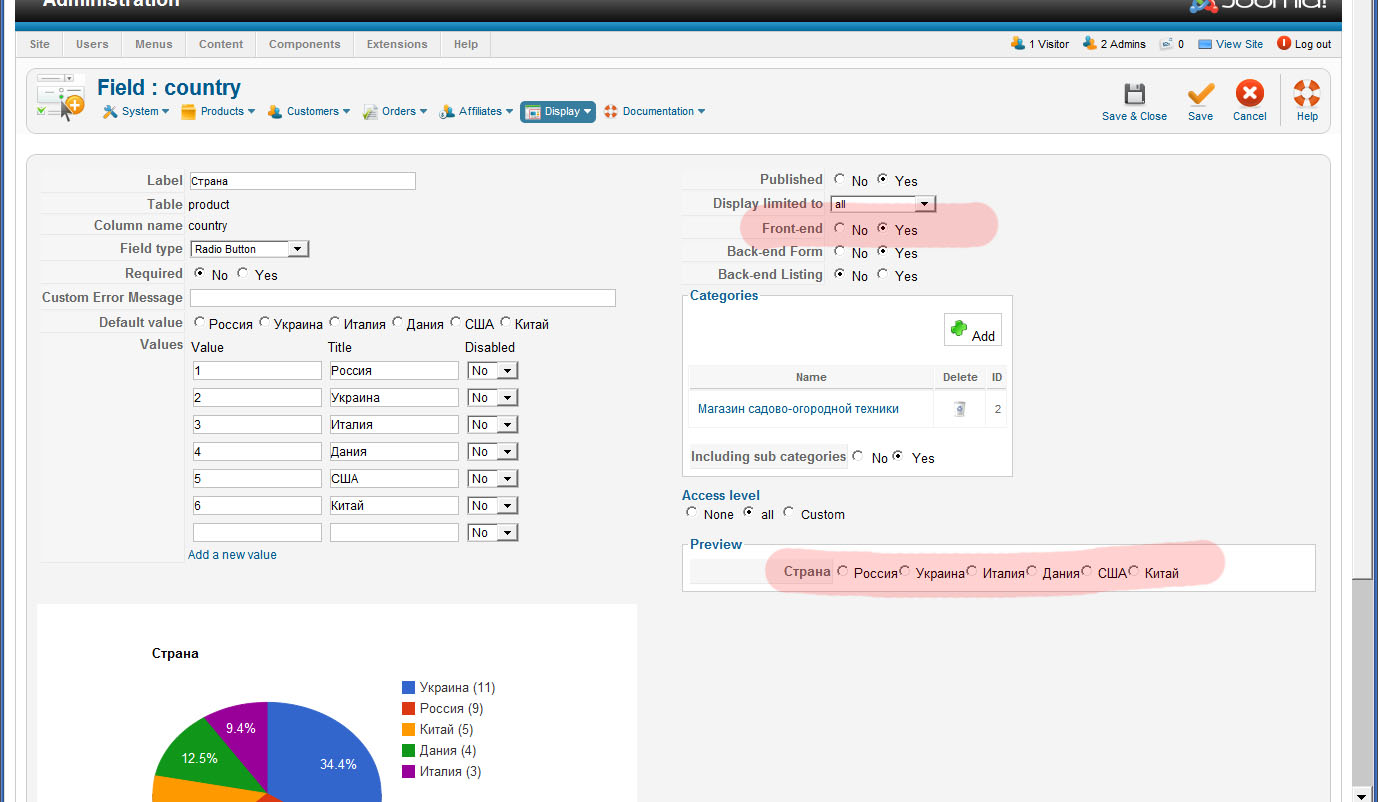
Task: Open the Users menu
Action: click(x=92, y=44)
